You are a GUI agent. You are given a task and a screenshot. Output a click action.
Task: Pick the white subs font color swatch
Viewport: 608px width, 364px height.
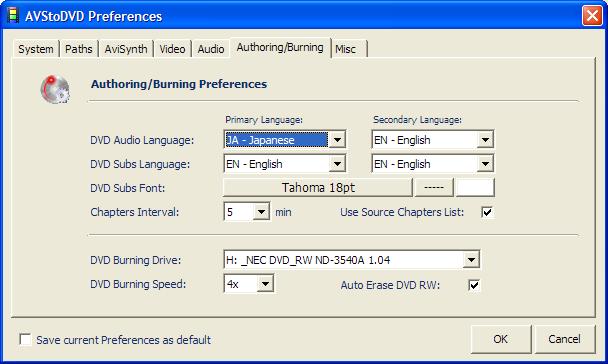[x=475, y=188]
